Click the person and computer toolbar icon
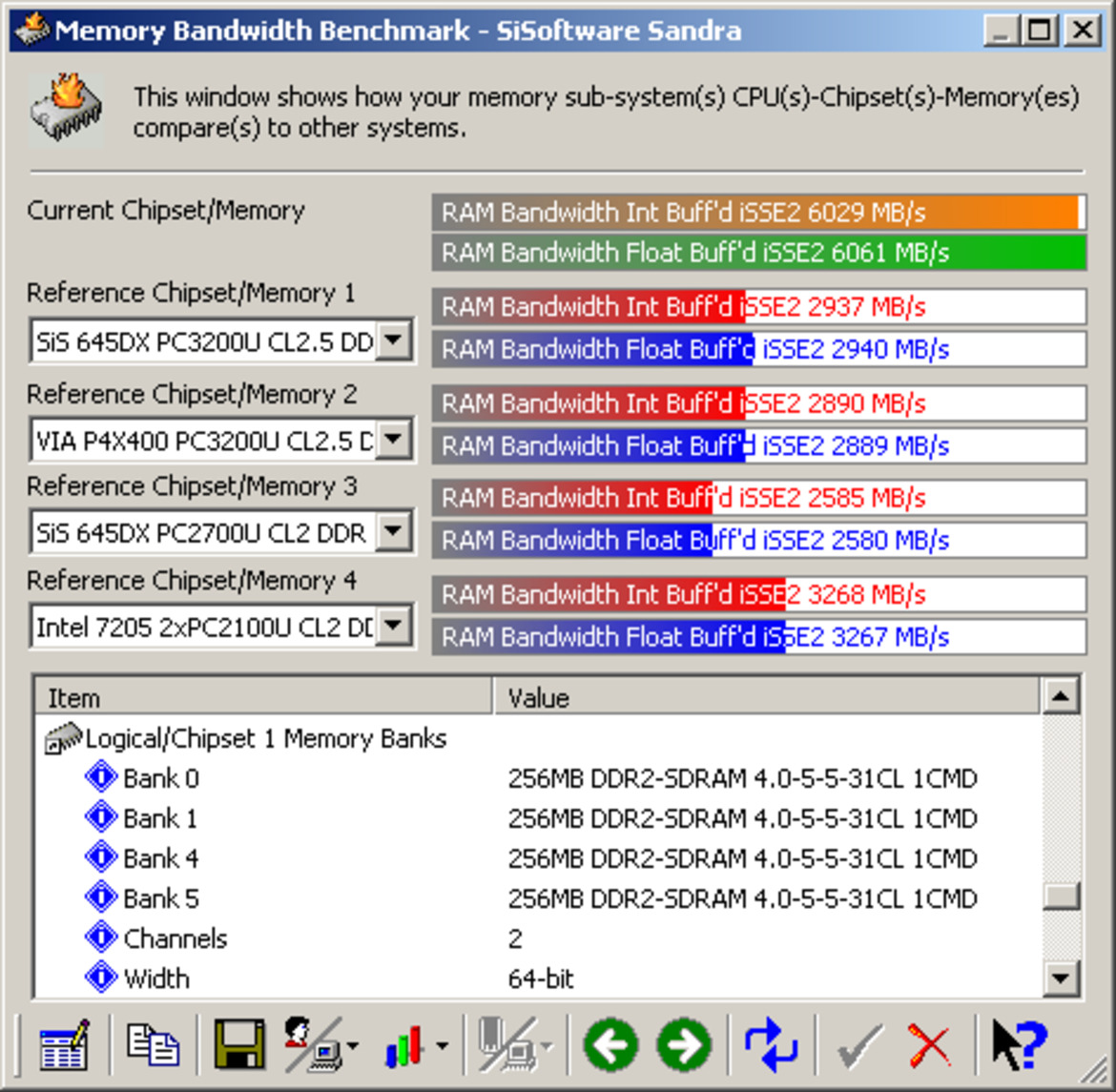1116x1092 pixels. (x=312, y=1044)
